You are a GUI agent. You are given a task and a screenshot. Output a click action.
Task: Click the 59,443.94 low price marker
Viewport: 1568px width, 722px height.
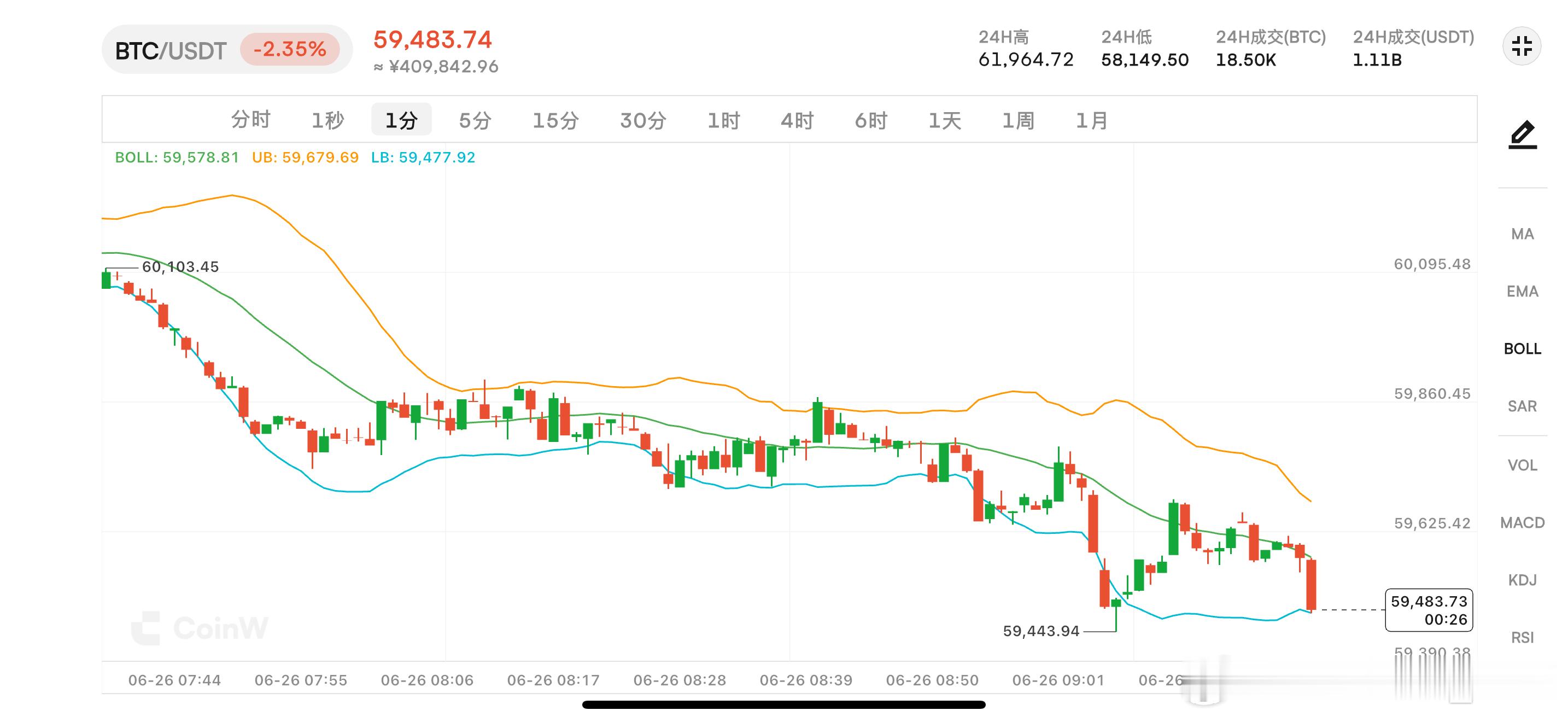pos(1041,631)
